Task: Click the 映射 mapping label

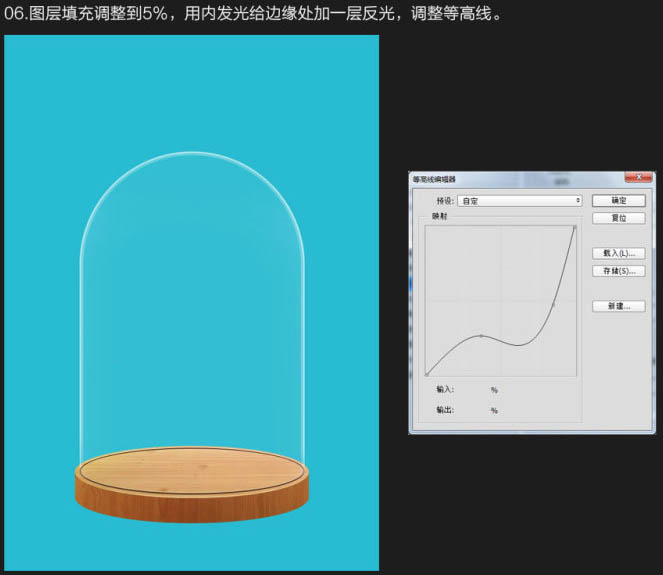Action: pyautogui.click(x=439, y=216)
